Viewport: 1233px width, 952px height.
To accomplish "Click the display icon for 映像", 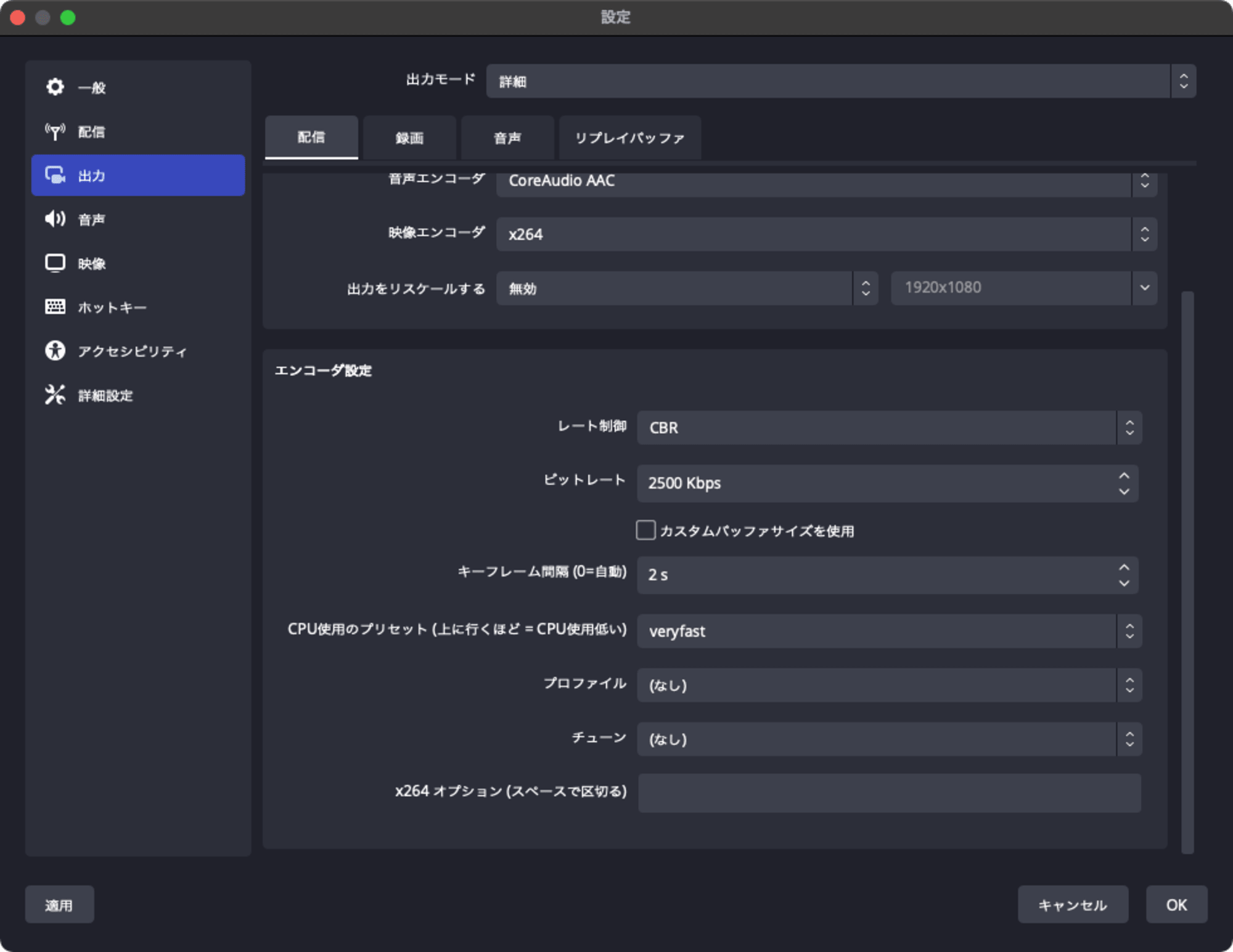I will [55, 263].
